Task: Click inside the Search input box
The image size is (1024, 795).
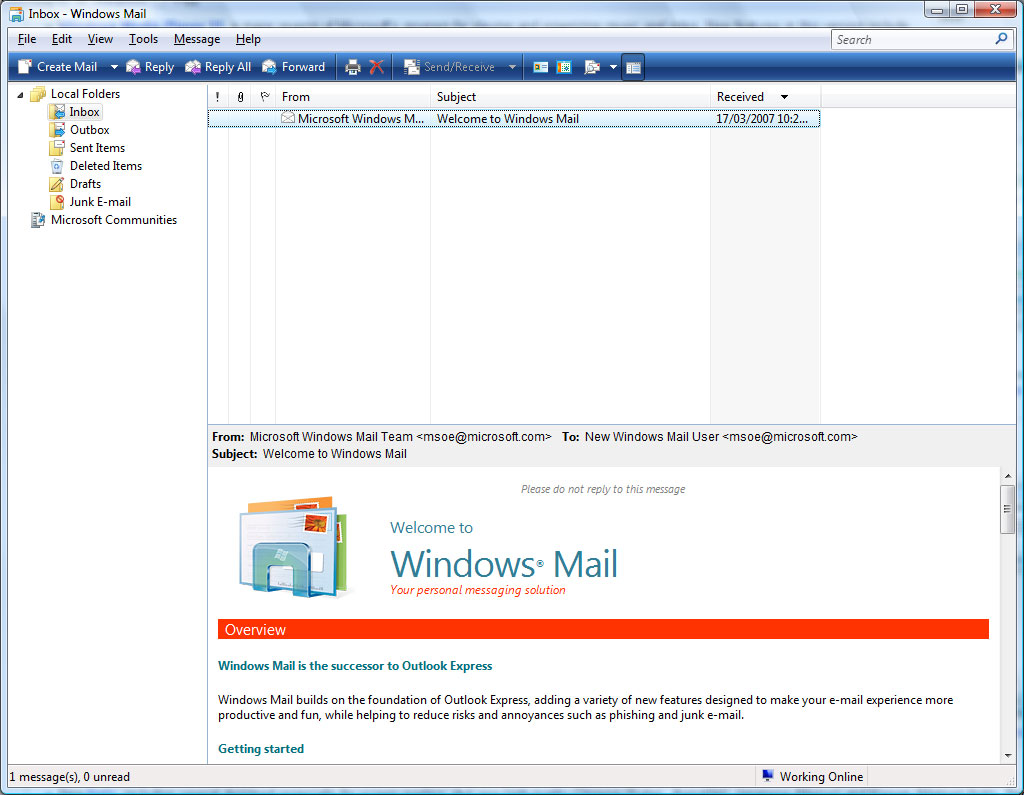Action: coord(913,40)
